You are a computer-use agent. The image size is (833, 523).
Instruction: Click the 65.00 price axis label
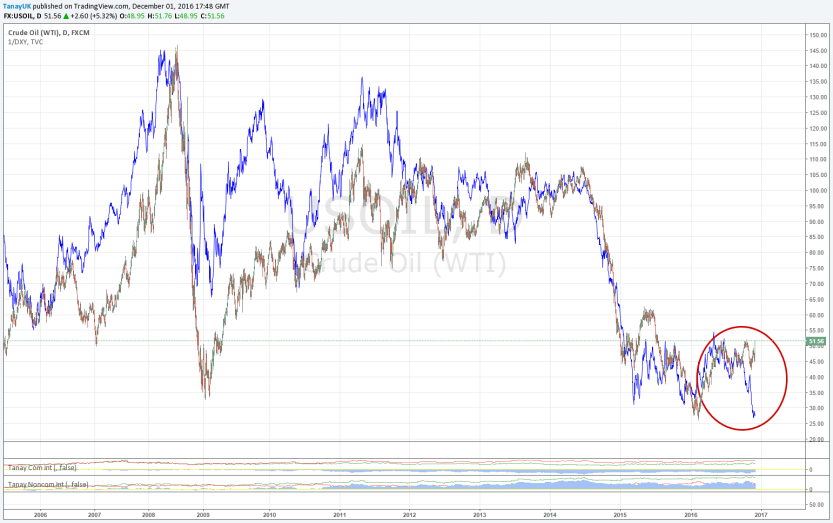(x=818, y=300)
